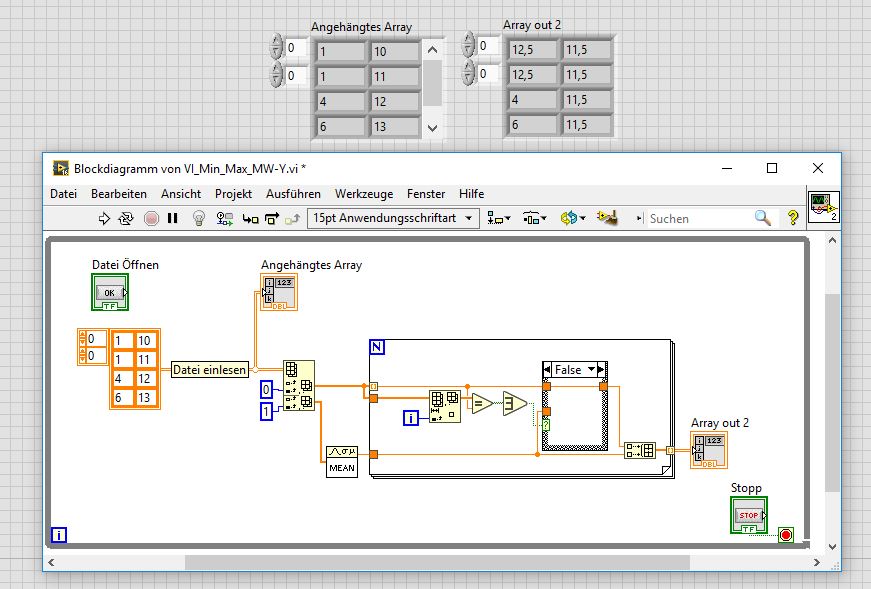Open the Bearbeiten menu
This screenshot has width=871, height=589.
[119, 194]
